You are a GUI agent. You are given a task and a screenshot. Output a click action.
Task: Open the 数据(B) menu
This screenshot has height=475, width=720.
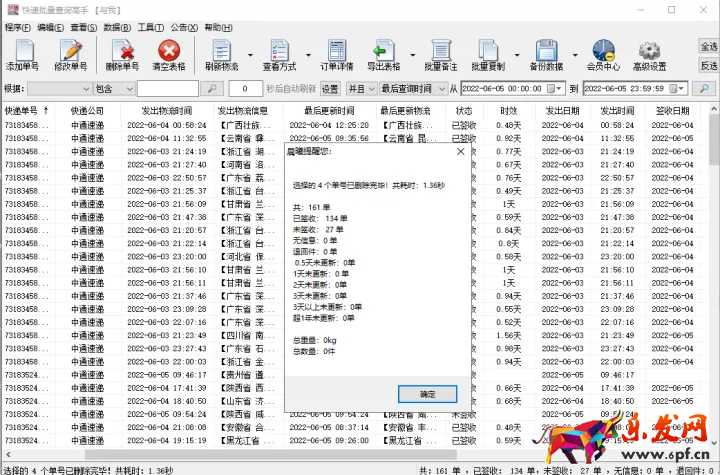click(118, 27)
